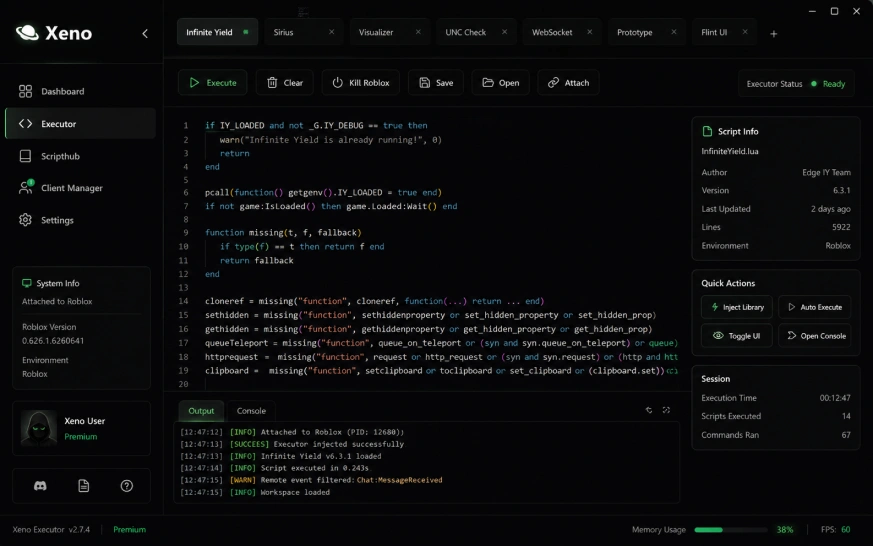
Task: Click the InfiniteYield.lua filename
Action: pyautogui.click(x=729, y=151)
